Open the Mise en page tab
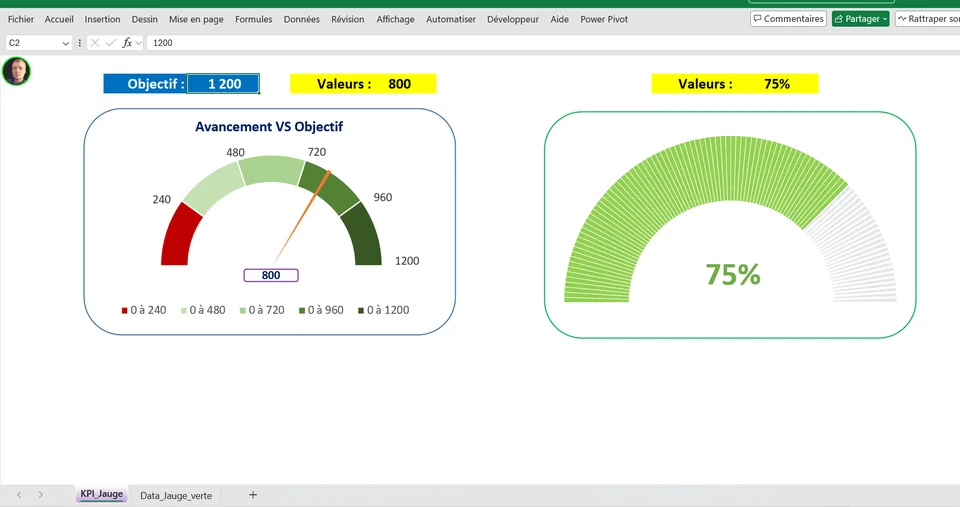This screenshot has height=507, width=960. pyautogui.click(x=196, y=19)
